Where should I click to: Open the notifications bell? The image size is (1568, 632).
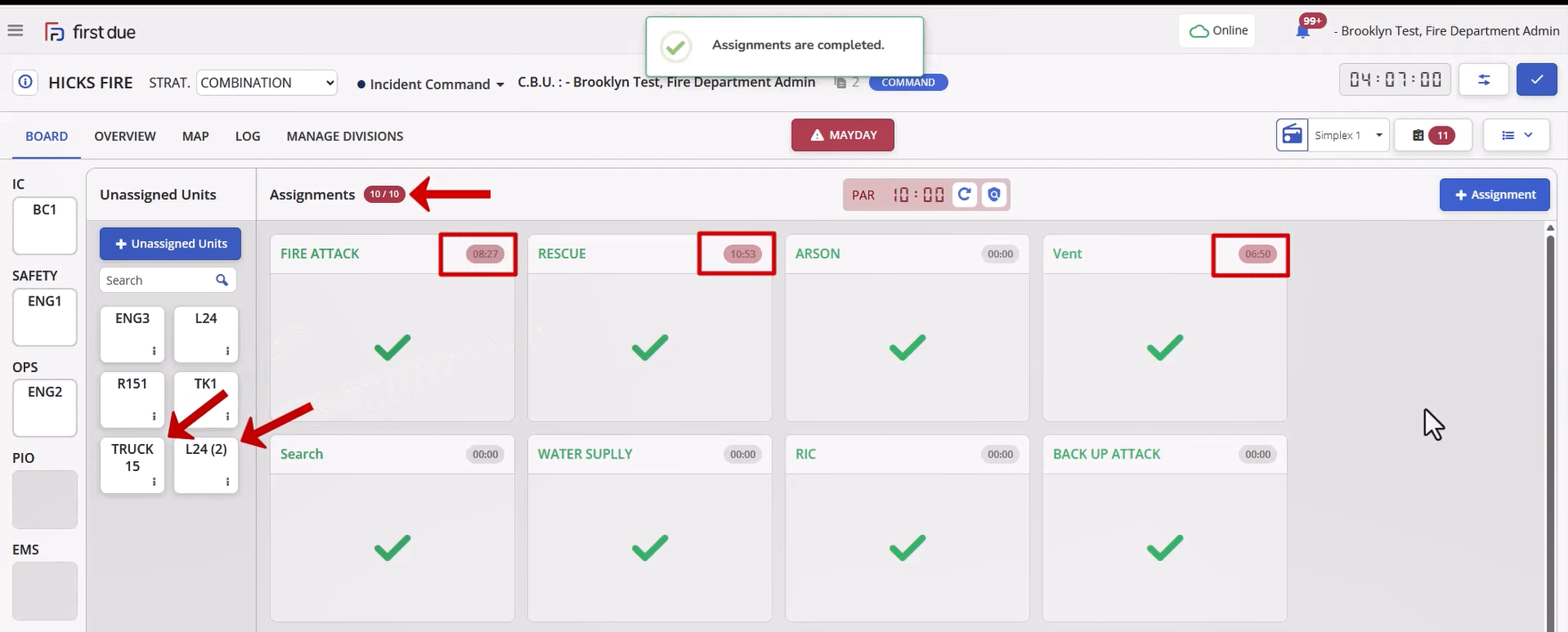point(1303,32)
